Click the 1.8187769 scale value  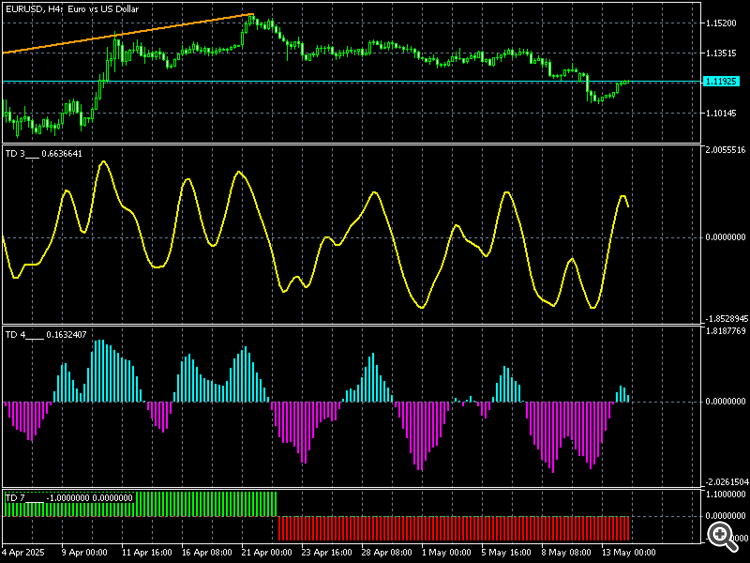click(725, 331)
